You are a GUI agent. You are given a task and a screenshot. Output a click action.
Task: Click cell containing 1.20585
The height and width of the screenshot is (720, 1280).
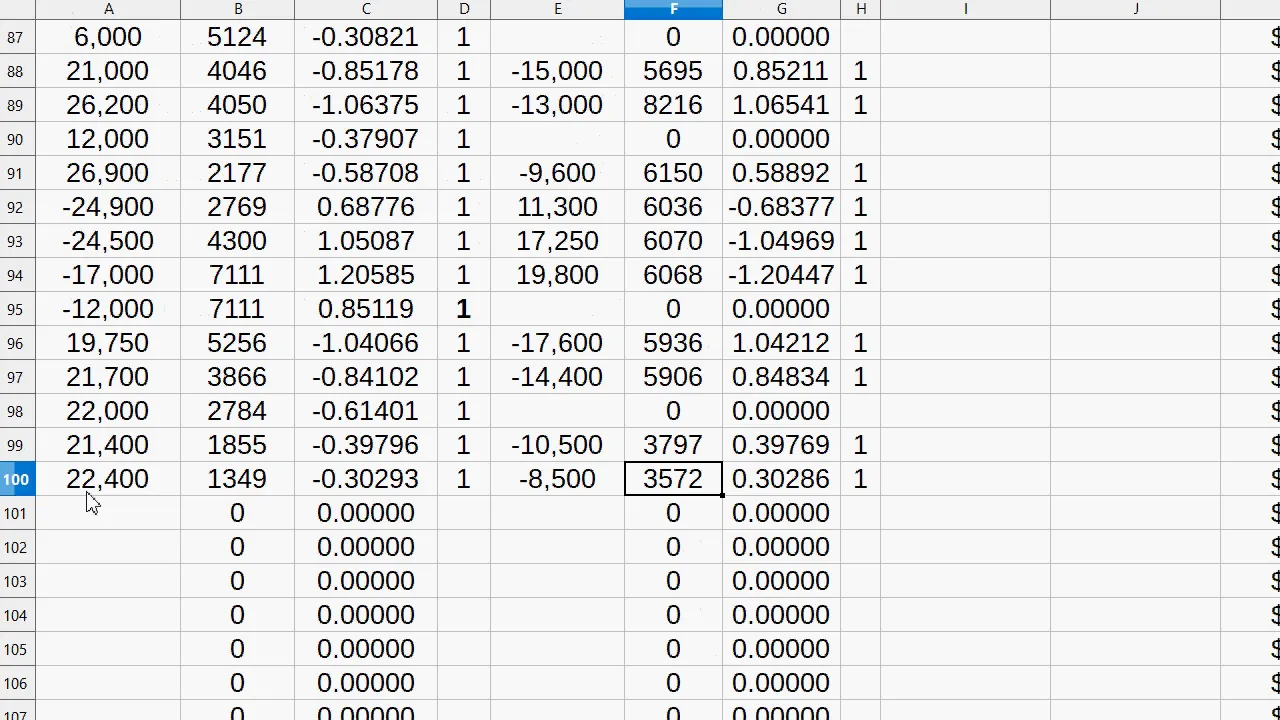coord(366,275)
